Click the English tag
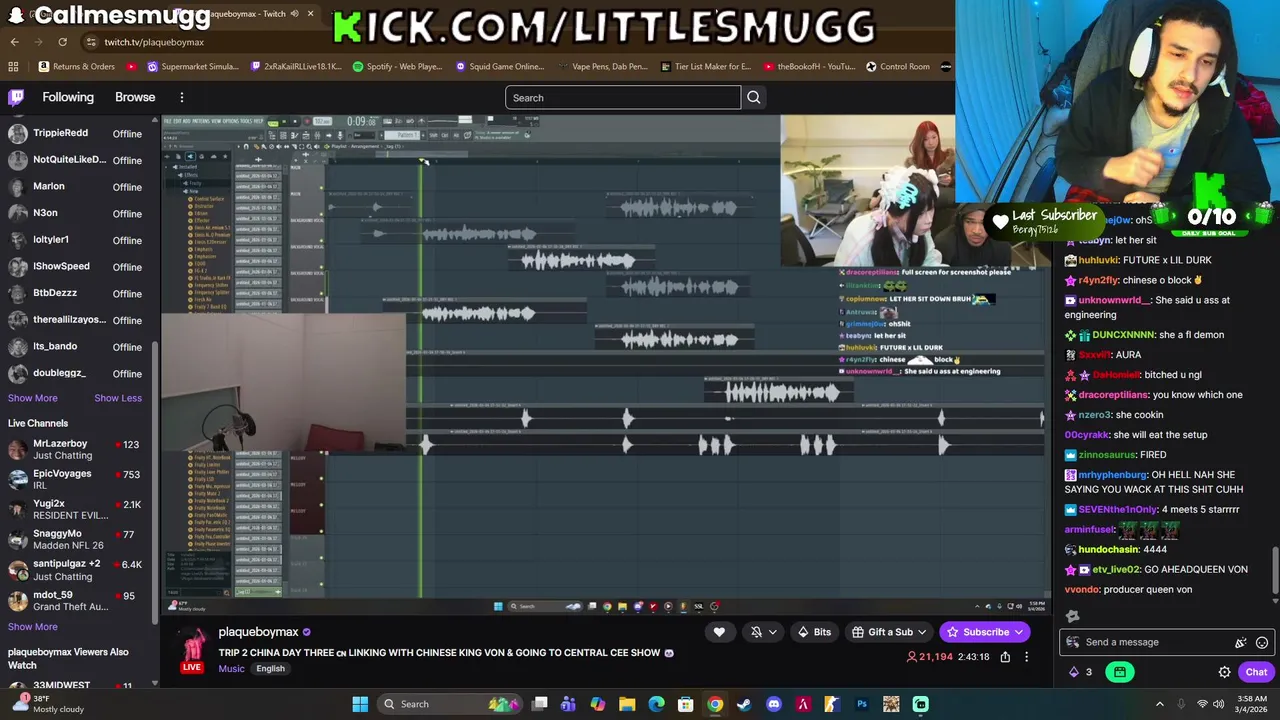The height and width of the screenshot is (720, 1280). (x=270, y=669)
